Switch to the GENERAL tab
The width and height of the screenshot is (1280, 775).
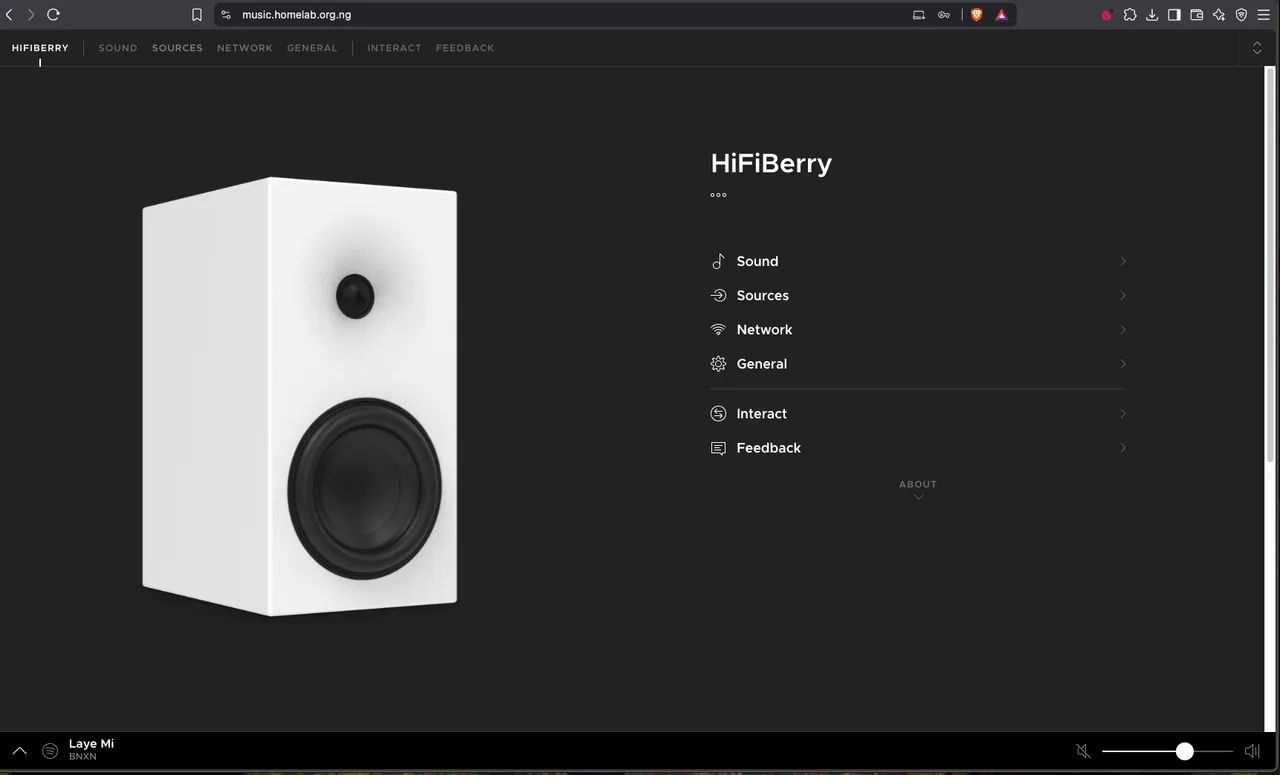click(312, 48)
